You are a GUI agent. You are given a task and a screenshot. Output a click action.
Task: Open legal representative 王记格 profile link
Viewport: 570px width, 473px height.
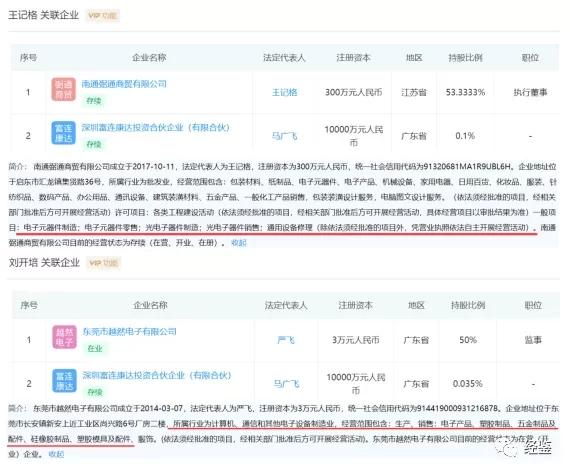tap(285, 92)
